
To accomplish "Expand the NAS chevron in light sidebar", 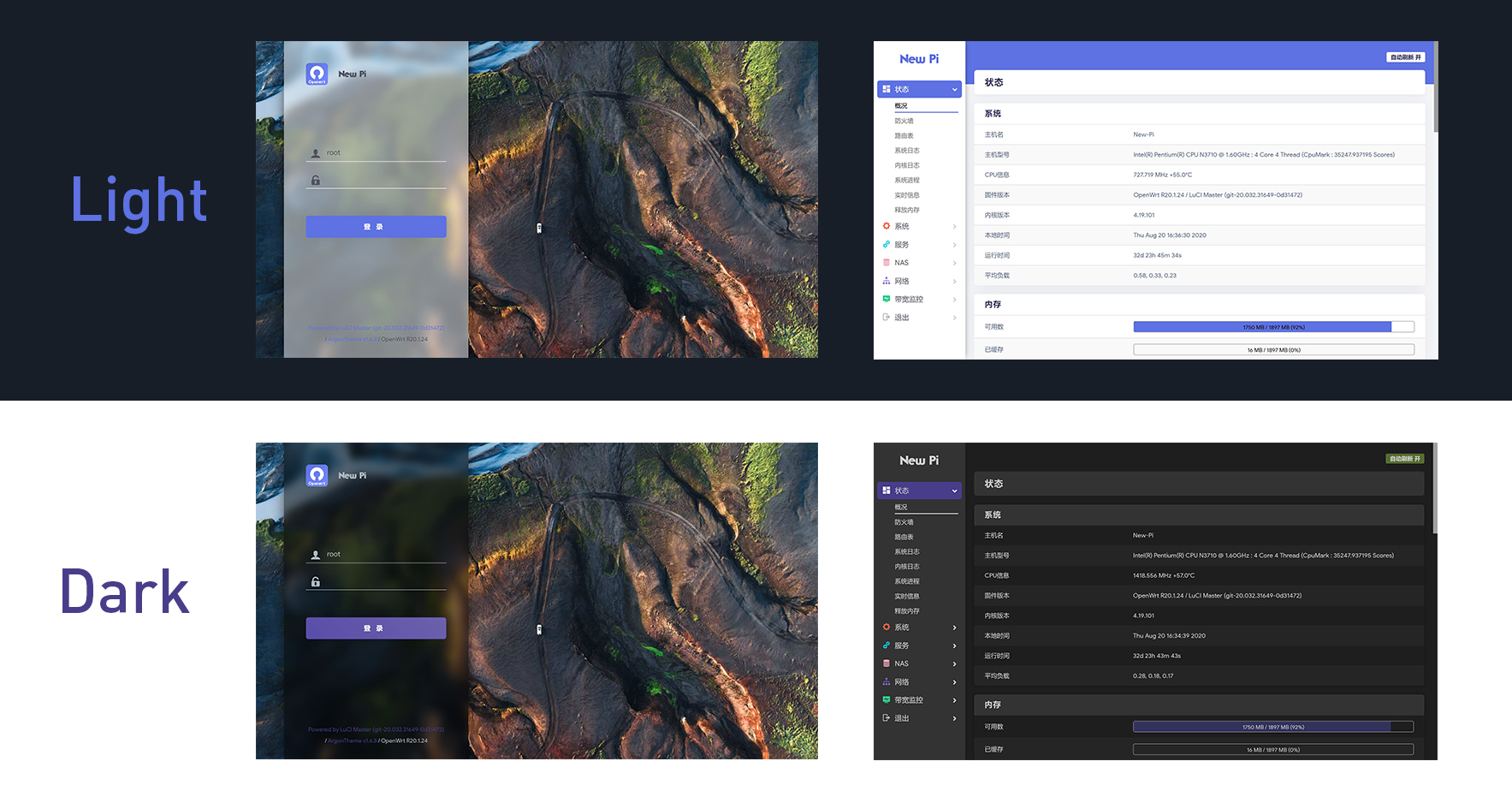I will point(955,263).
